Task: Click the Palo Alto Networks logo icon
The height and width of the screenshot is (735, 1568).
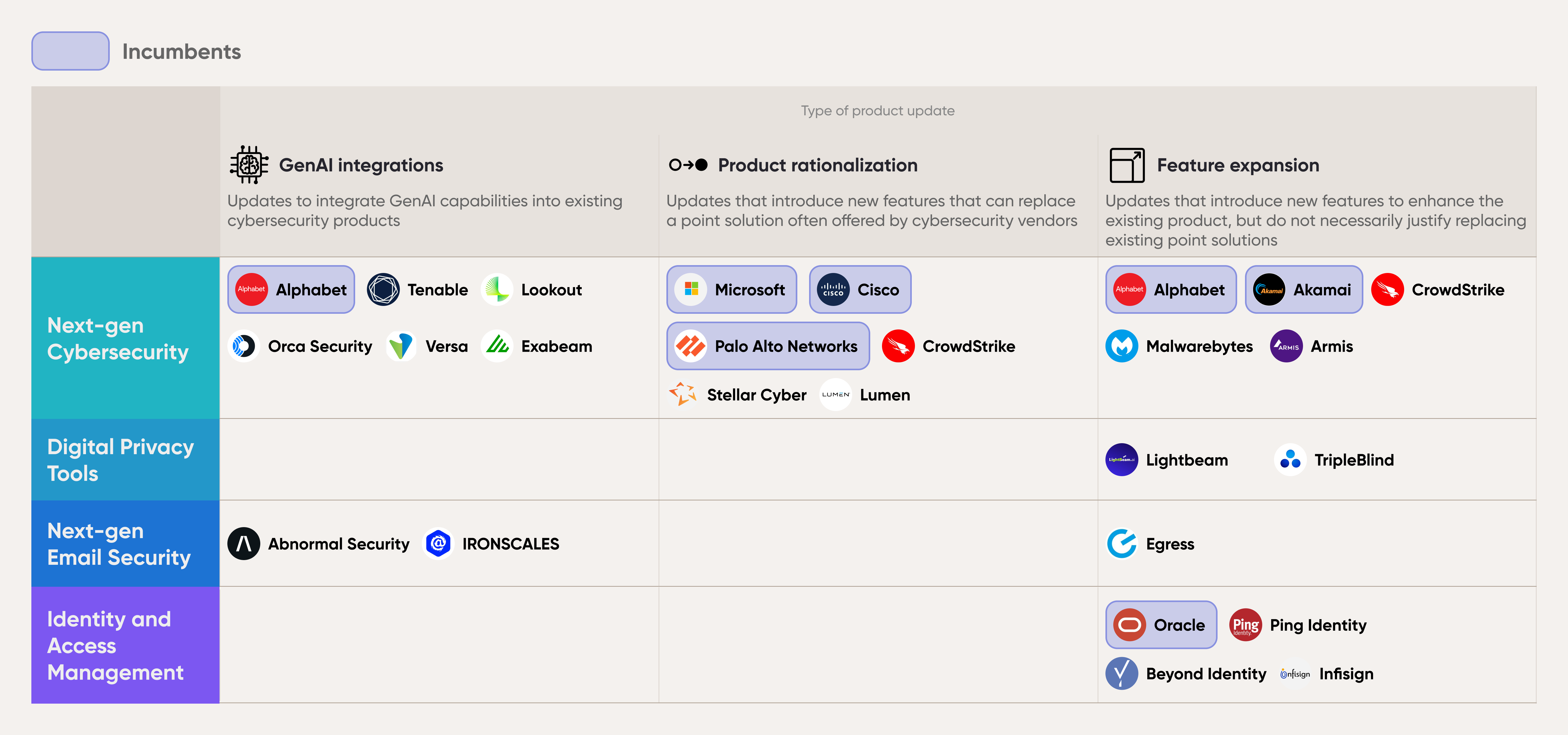Action: click(691, 346)
